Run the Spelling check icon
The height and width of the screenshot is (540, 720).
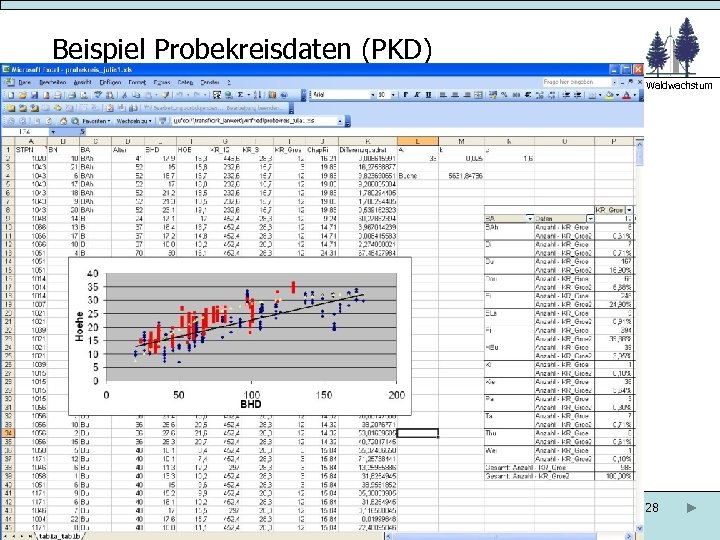[x=98, y=95]
